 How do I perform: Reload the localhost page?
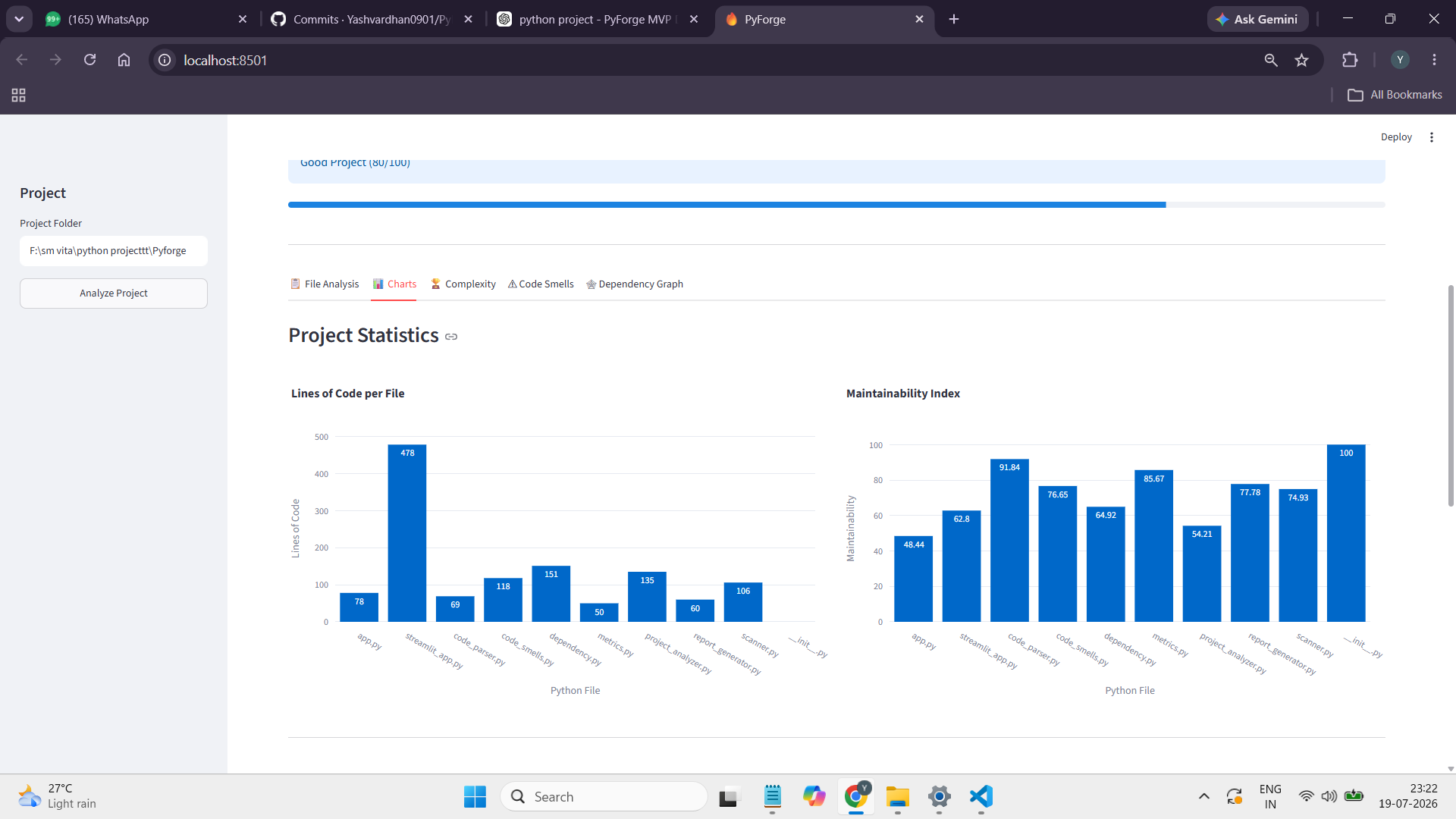(x=89, y=60)
